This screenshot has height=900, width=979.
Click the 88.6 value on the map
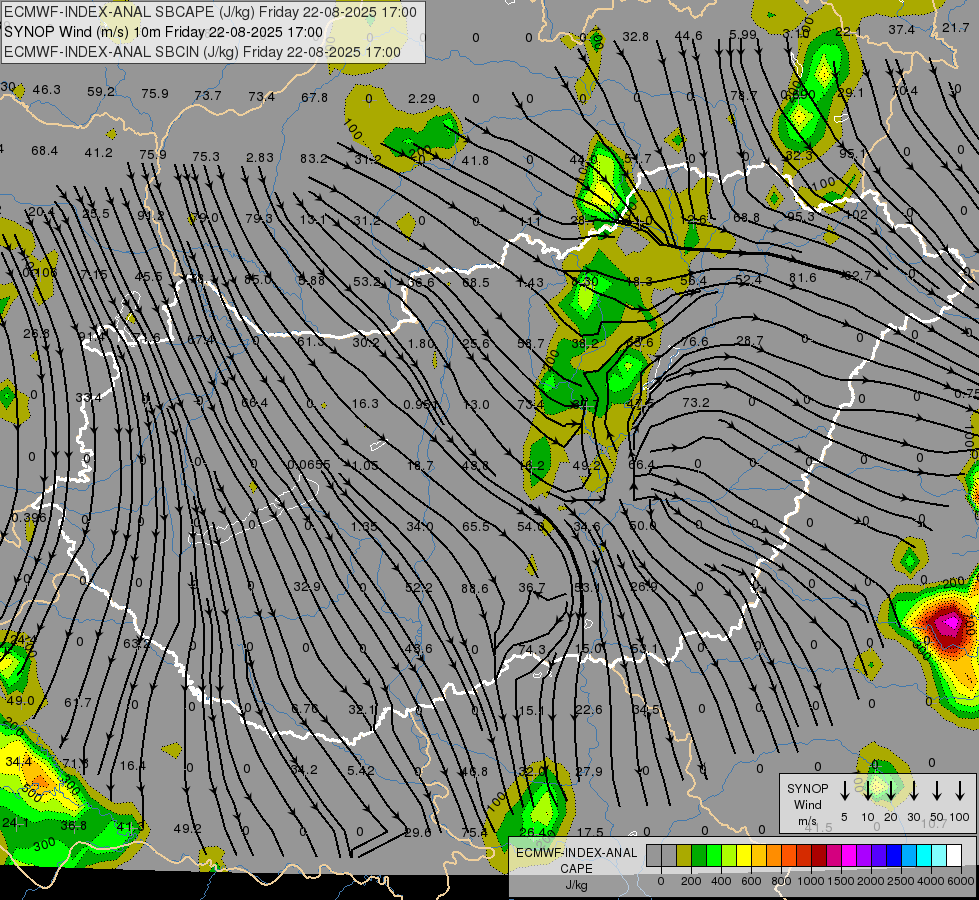(x=475, y=588)
